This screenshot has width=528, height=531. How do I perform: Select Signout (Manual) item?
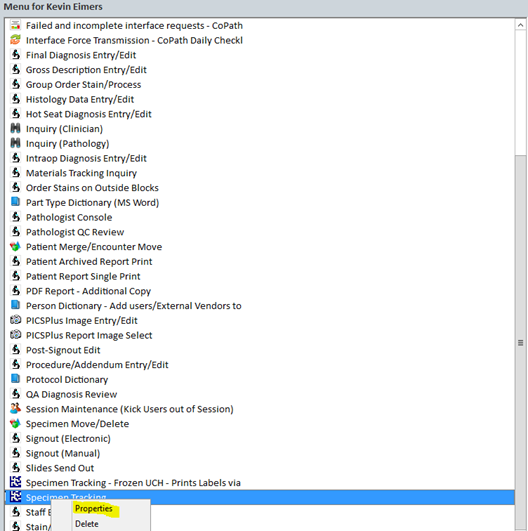point(63,453)
